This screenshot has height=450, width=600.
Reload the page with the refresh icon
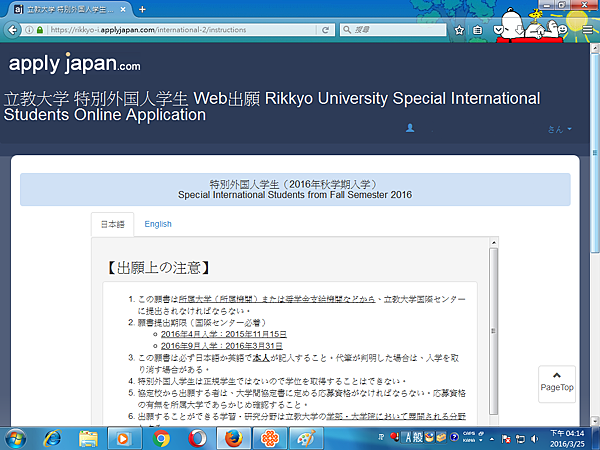pyautogui.click(x=325, y=30)
